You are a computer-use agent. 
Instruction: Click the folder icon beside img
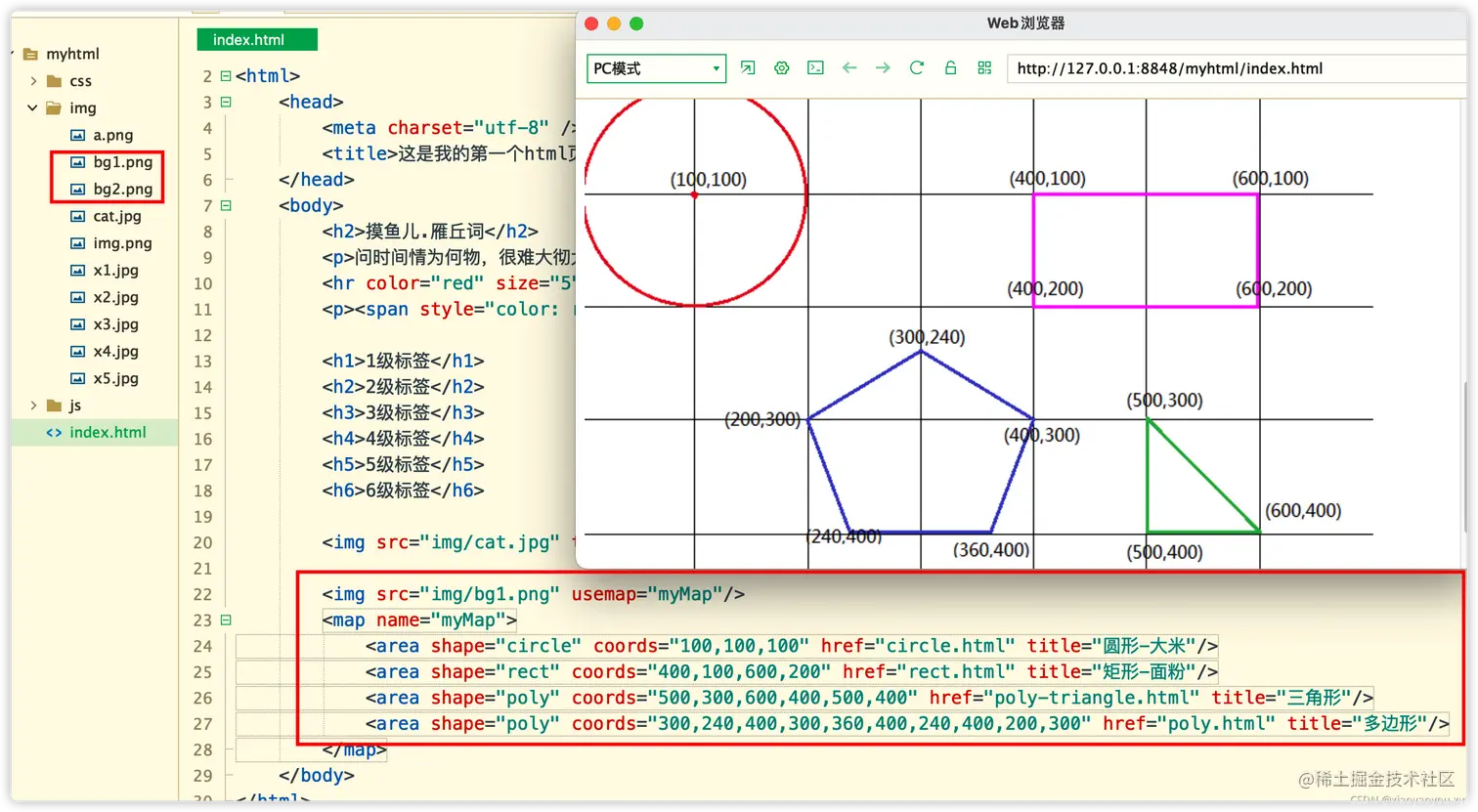55,107
